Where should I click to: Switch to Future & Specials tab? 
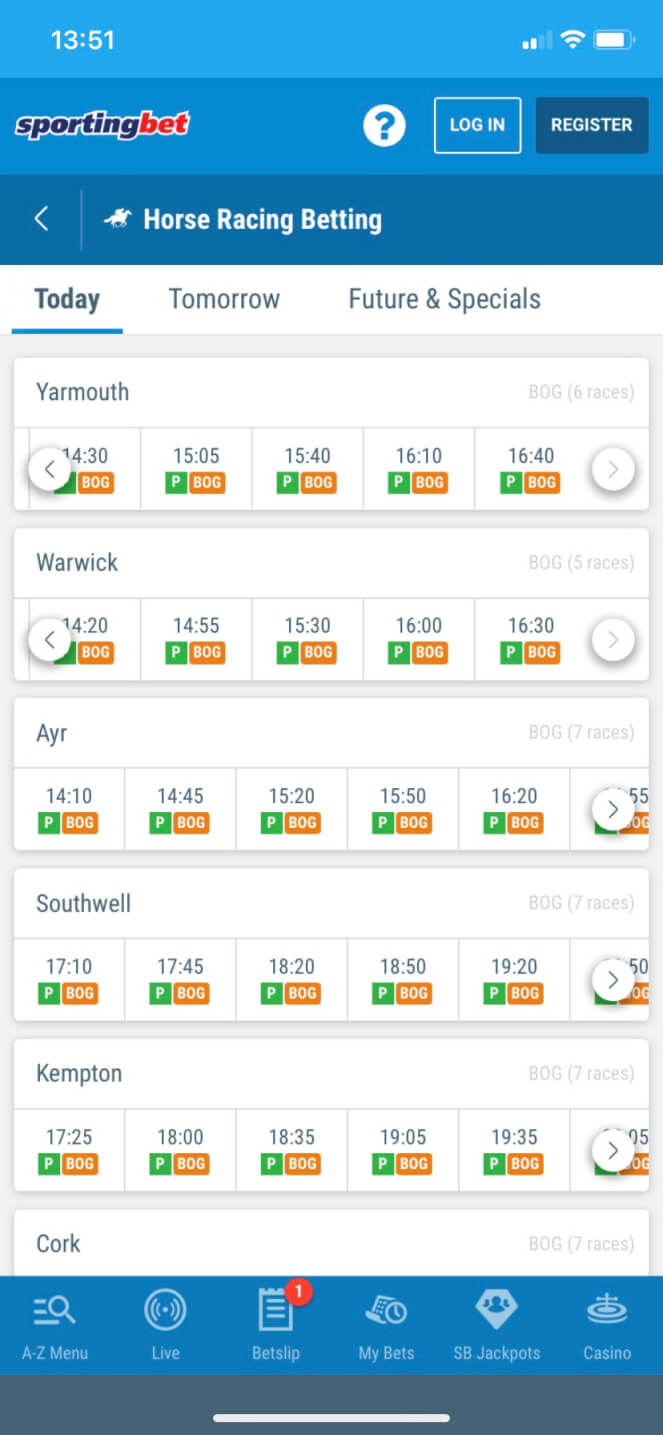[444, 299]
